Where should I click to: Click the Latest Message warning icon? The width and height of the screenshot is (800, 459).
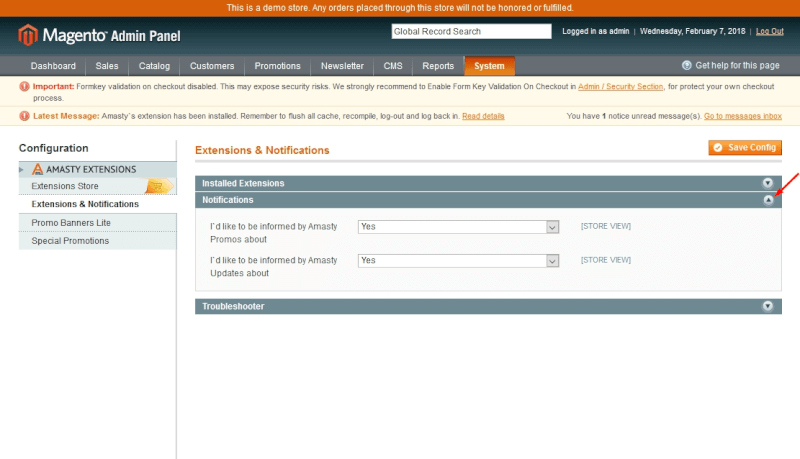tap(24, 116)
